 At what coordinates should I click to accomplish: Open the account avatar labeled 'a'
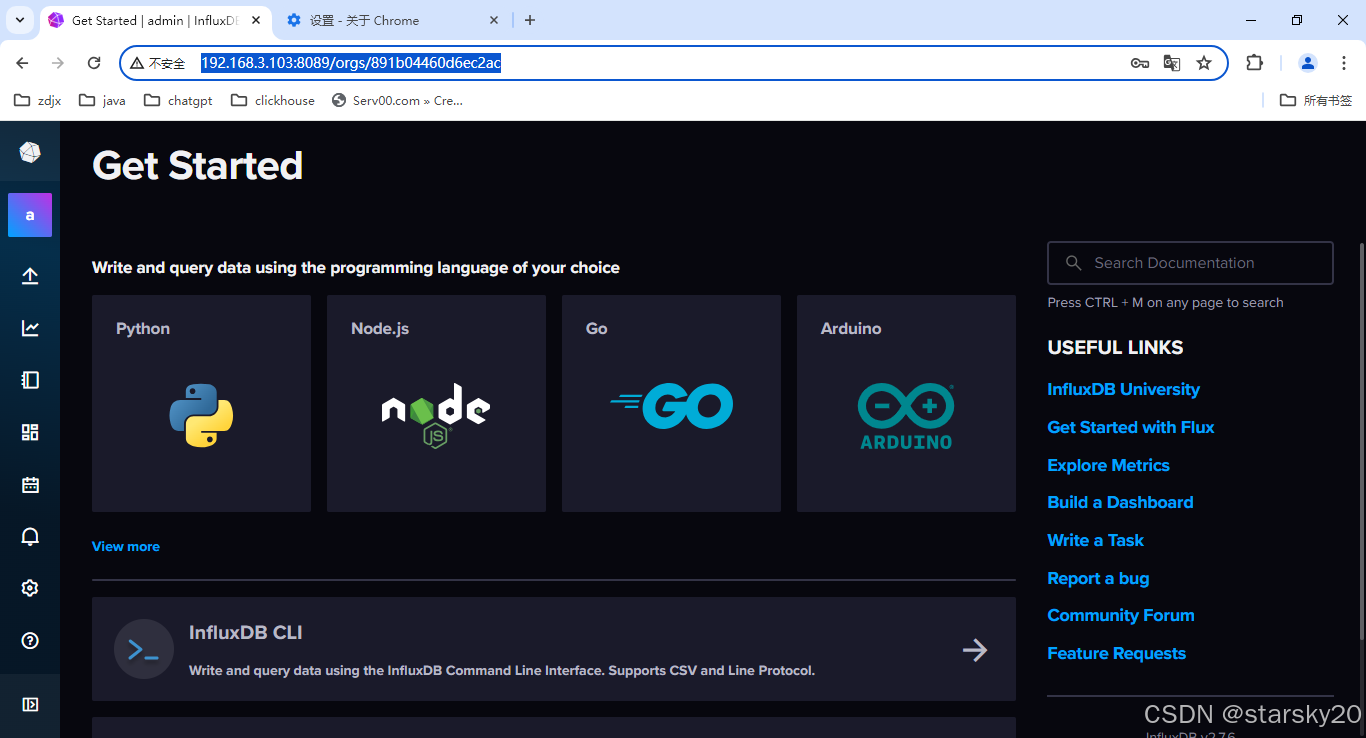pyautogui.click(x=30, y=215)
